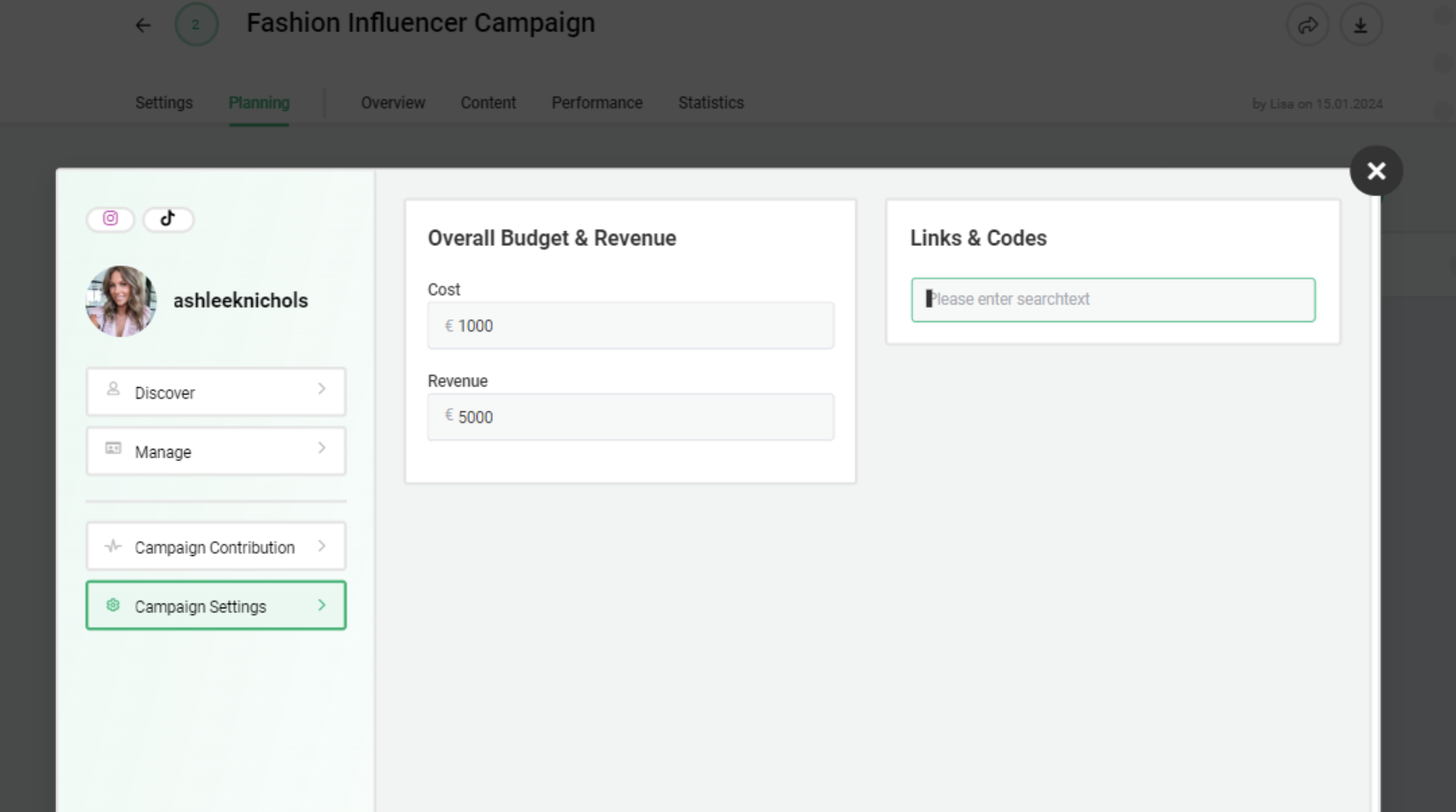Click the Links & Codes search field

point(1112,300)
